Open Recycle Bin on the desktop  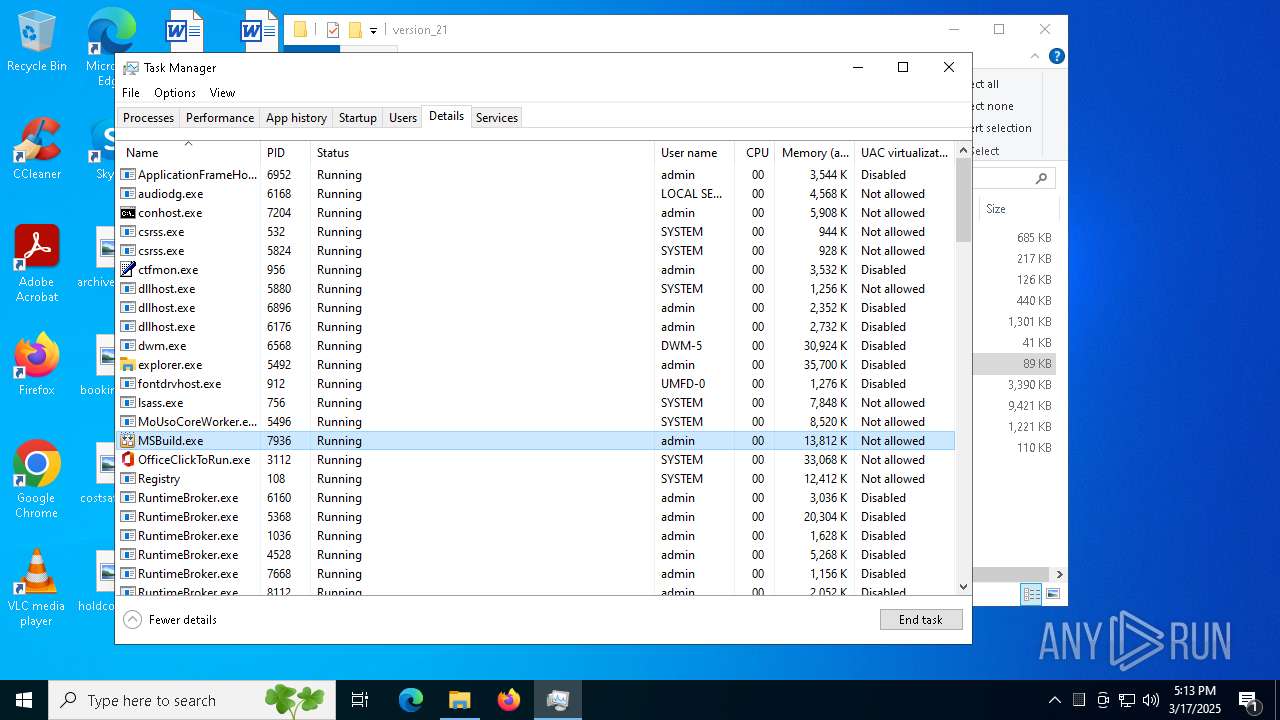(x=37, y=42)
